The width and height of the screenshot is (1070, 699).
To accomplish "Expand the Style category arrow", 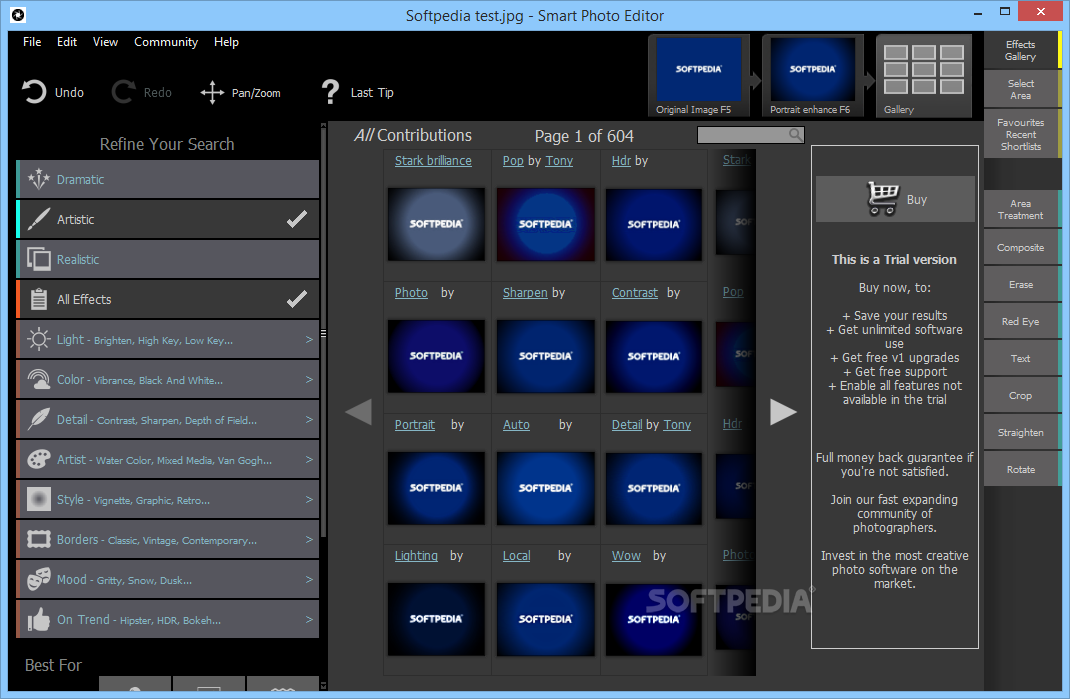I will (309, 499).
